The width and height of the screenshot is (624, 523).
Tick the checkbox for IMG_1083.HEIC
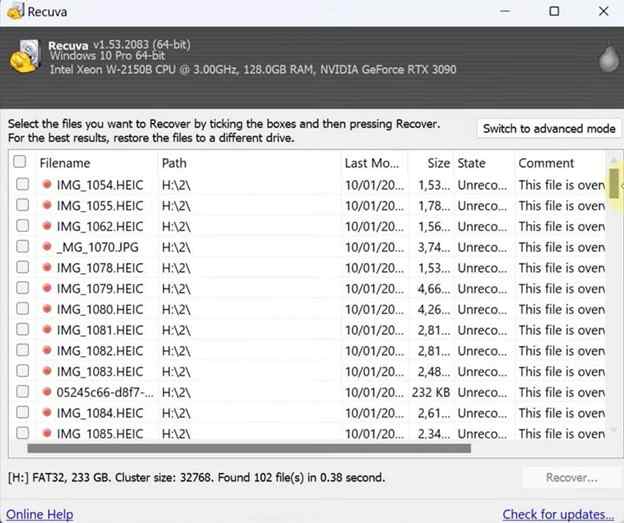(23, 371)
